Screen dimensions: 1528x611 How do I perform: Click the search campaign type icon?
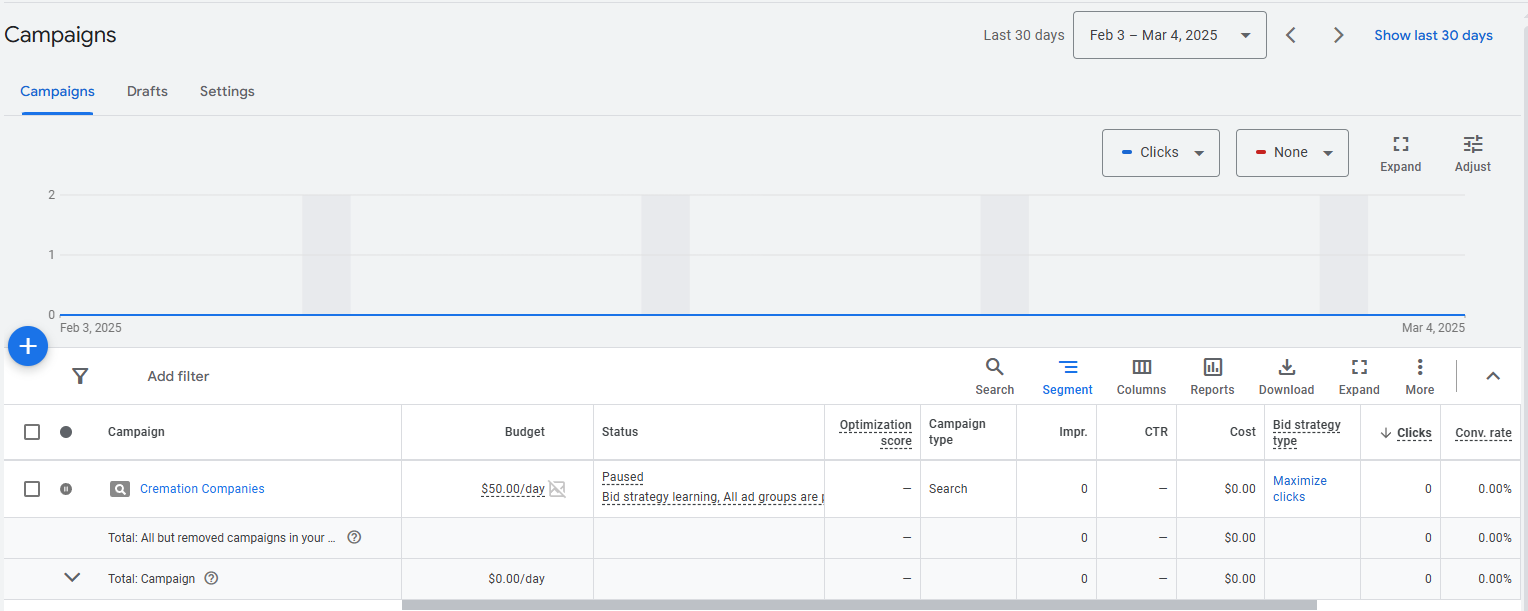coord(119,489)
